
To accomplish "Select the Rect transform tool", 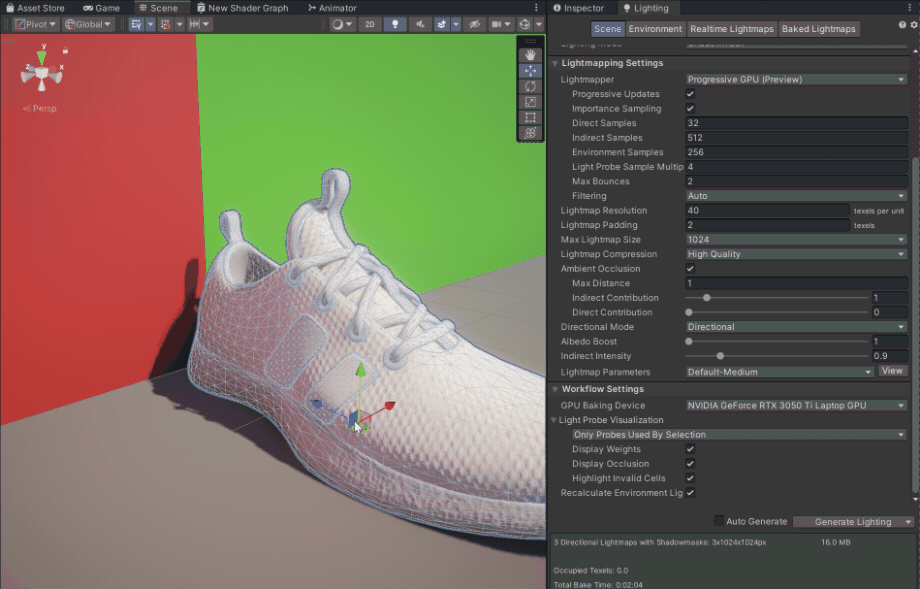I will click(531, 117).
